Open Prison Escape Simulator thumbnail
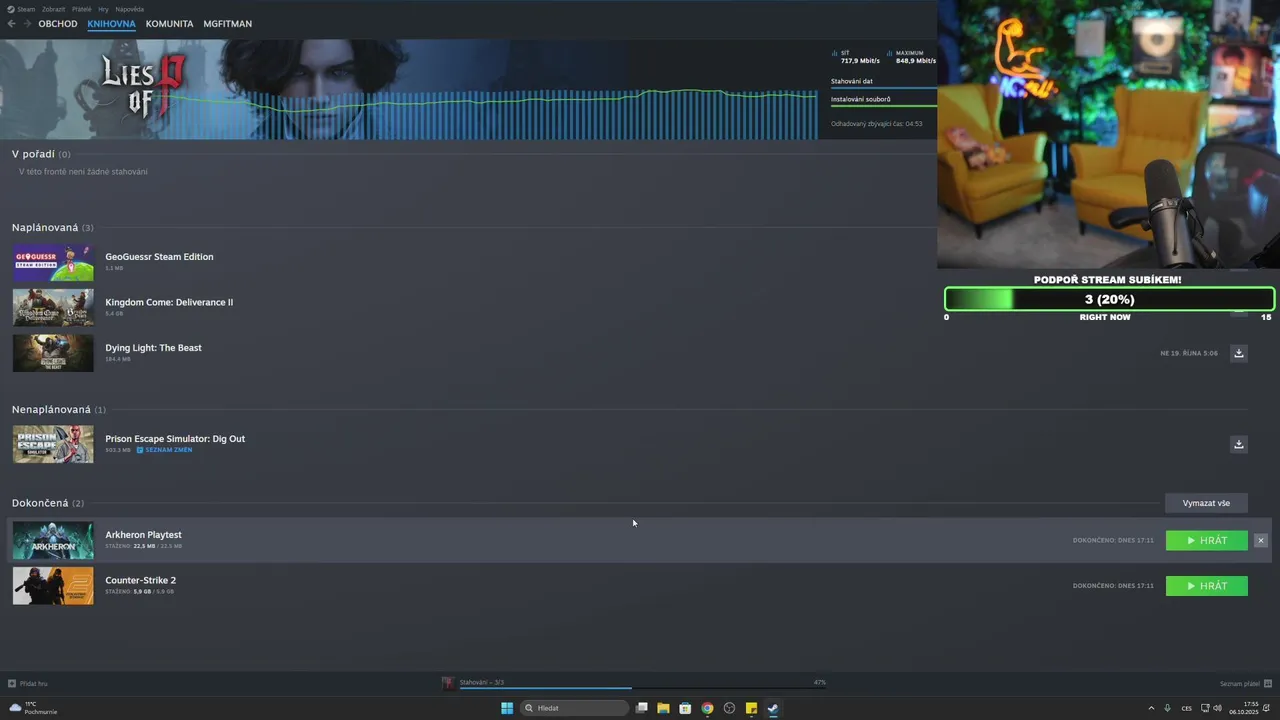1280x720 pixels. [x=53, y=444]
